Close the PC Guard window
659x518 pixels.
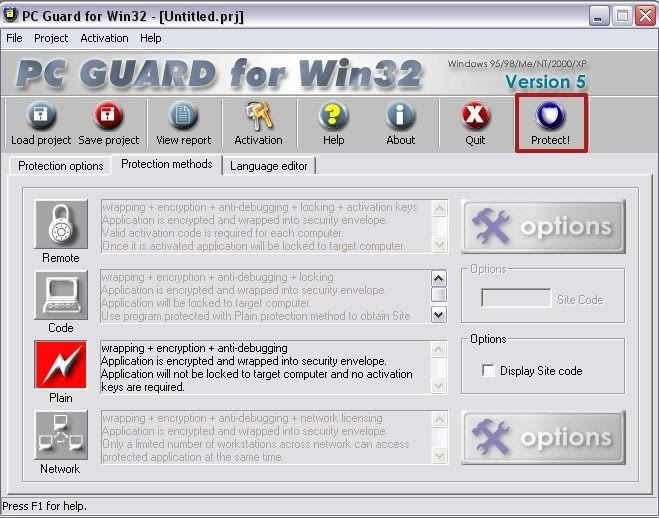(645, 16)
